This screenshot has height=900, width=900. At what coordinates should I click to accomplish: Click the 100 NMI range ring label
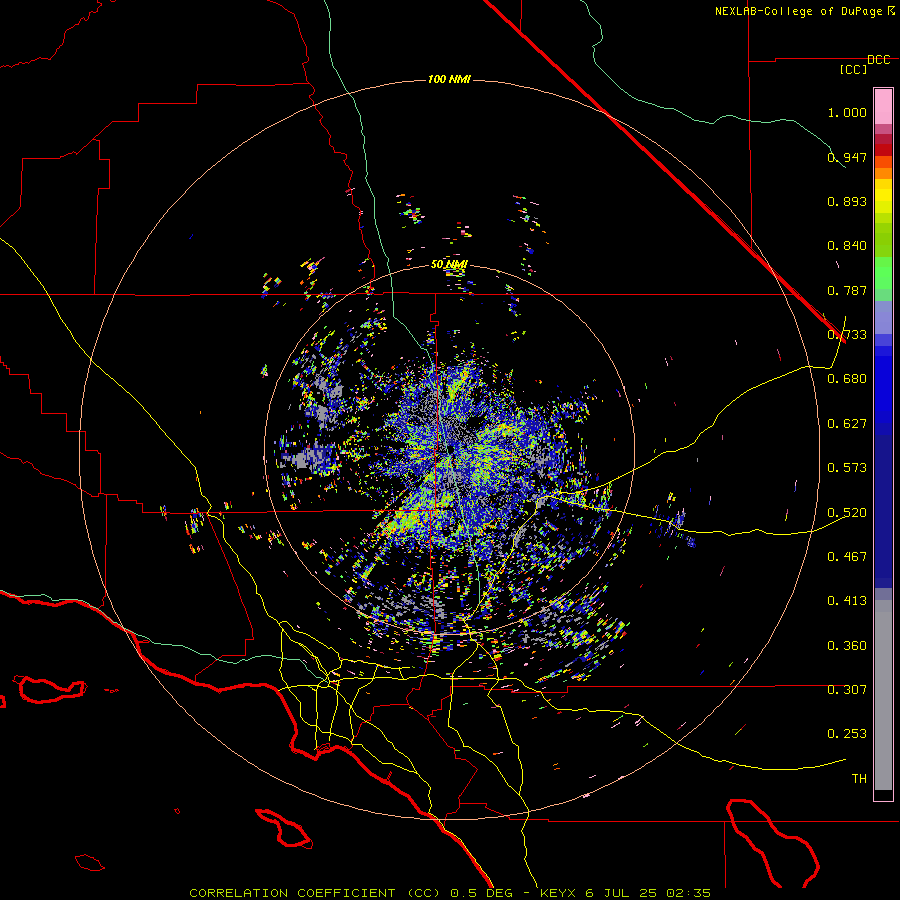tap(449, 79)
